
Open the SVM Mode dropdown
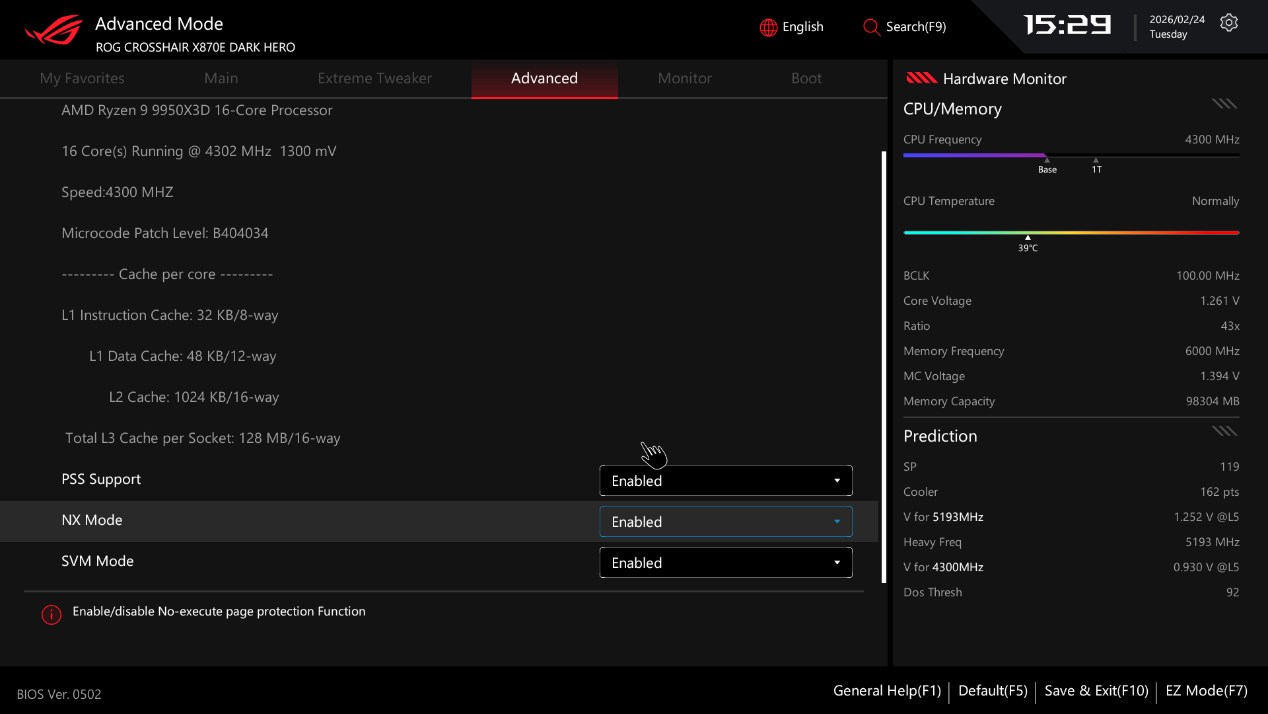point(725,563)
